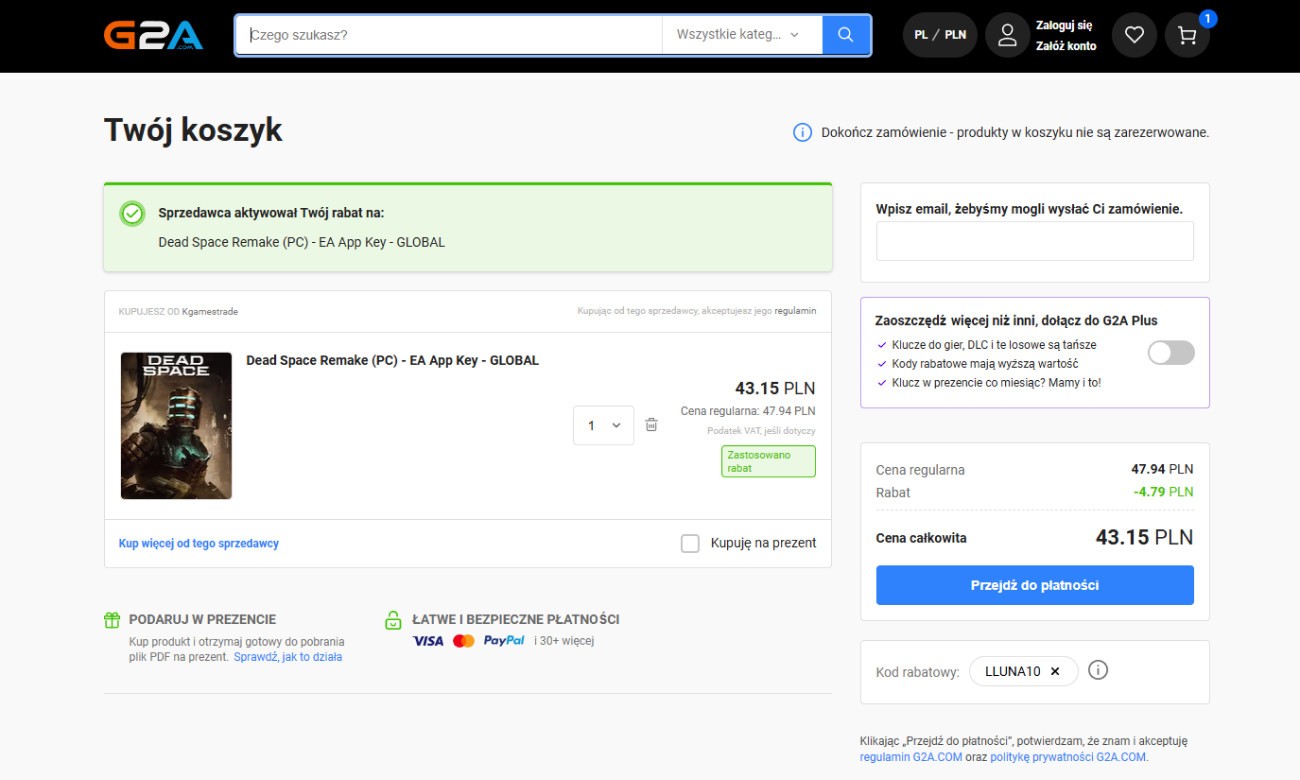
Task: Toggle the G2A Plus switch
Action: (x=1171, y=353)
